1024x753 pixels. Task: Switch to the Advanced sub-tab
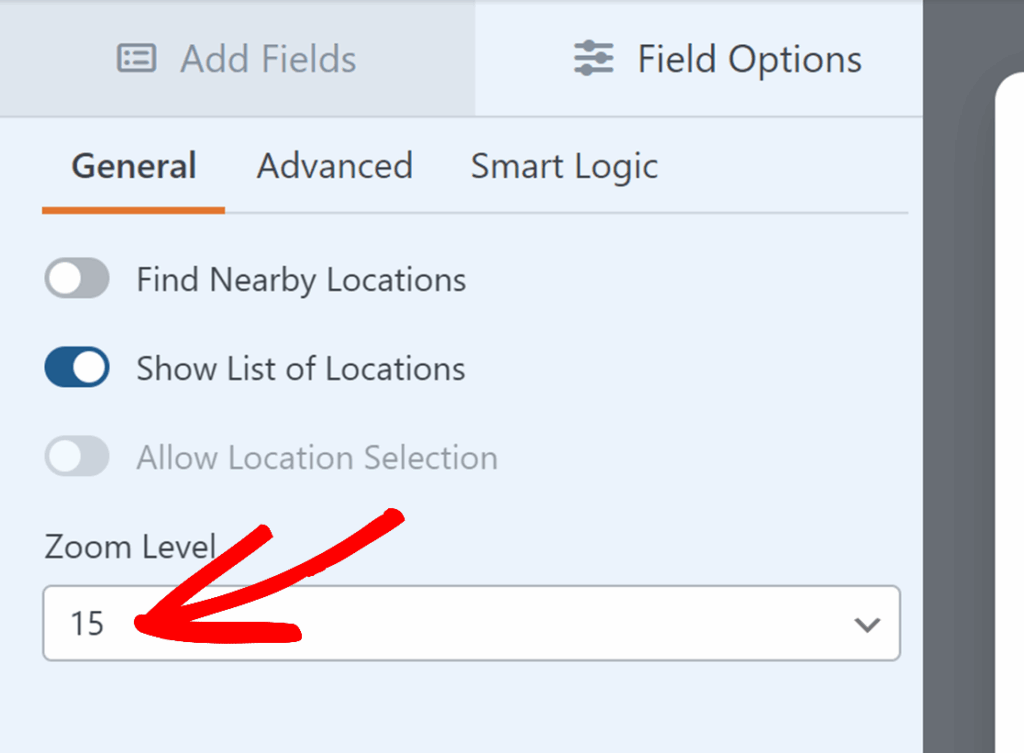tap(334, 166)
